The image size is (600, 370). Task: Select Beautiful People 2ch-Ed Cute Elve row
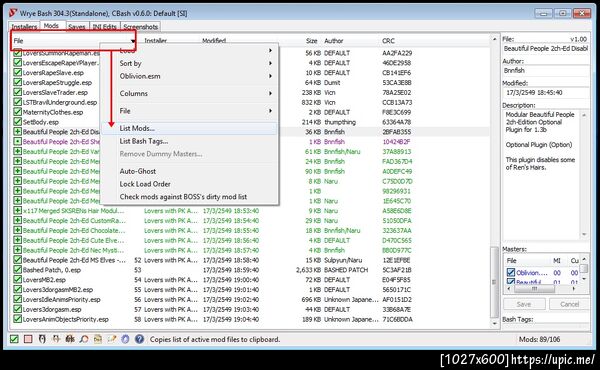[251, 240]
